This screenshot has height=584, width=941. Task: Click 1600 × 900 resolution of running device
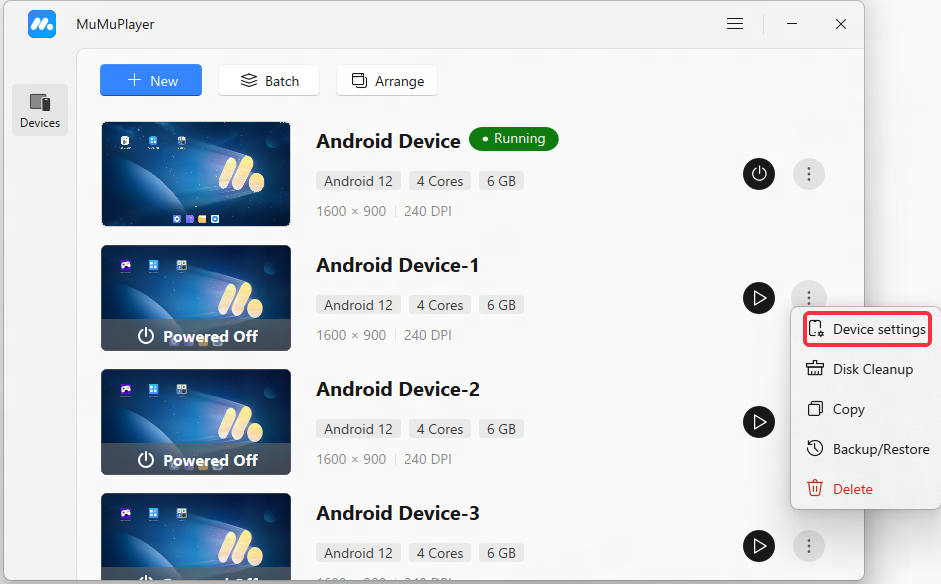point(351,211)
